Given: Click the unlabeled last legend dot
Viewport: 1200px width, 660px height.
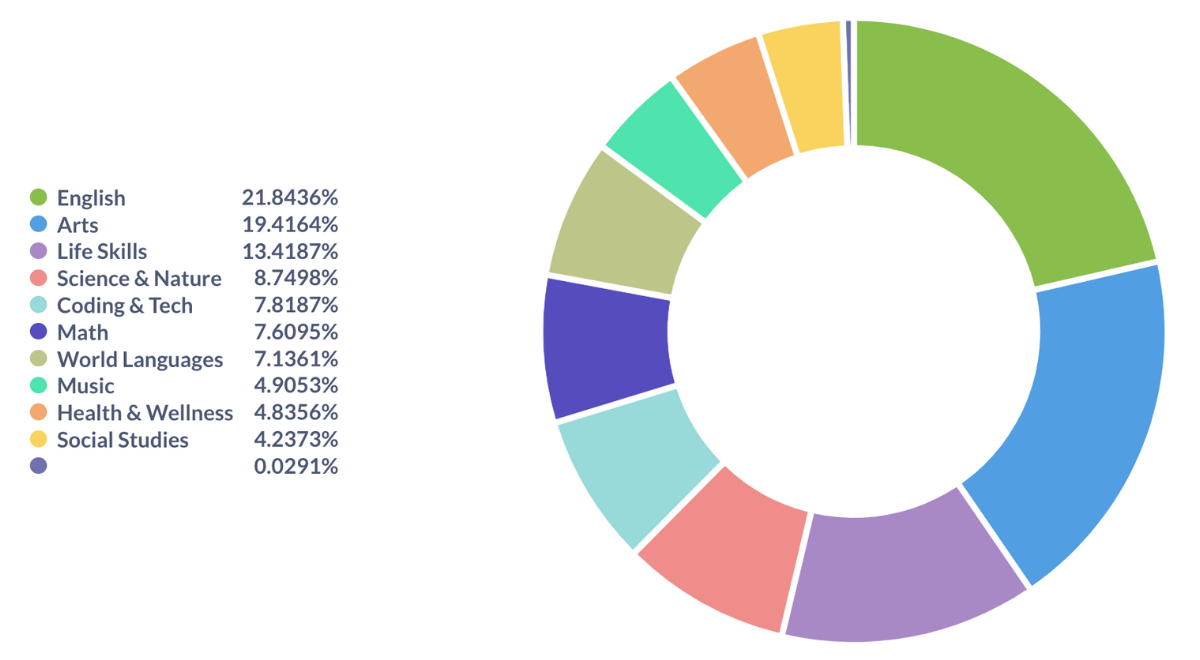Looking at the screenshot, I should 39,466.
